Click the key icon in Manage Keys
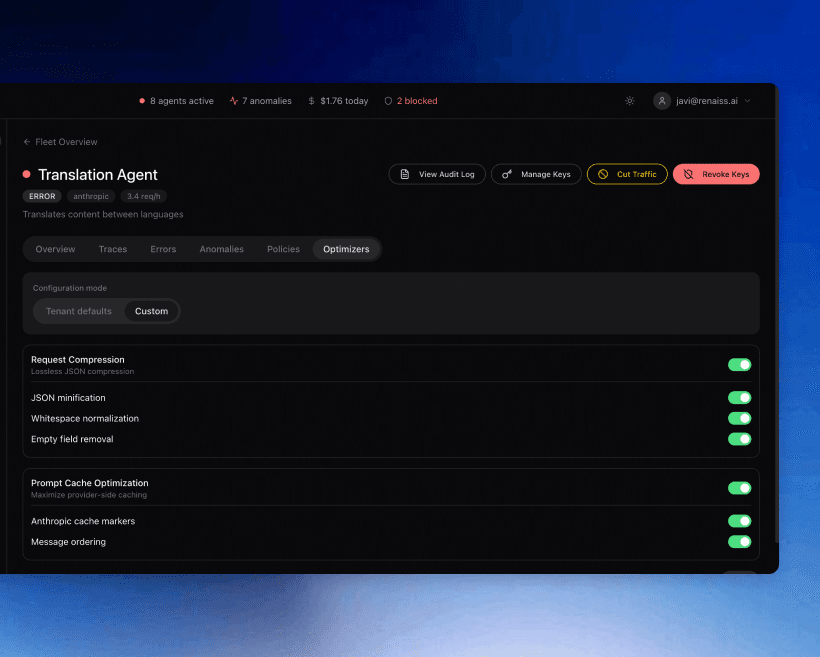 pos(507,174)
